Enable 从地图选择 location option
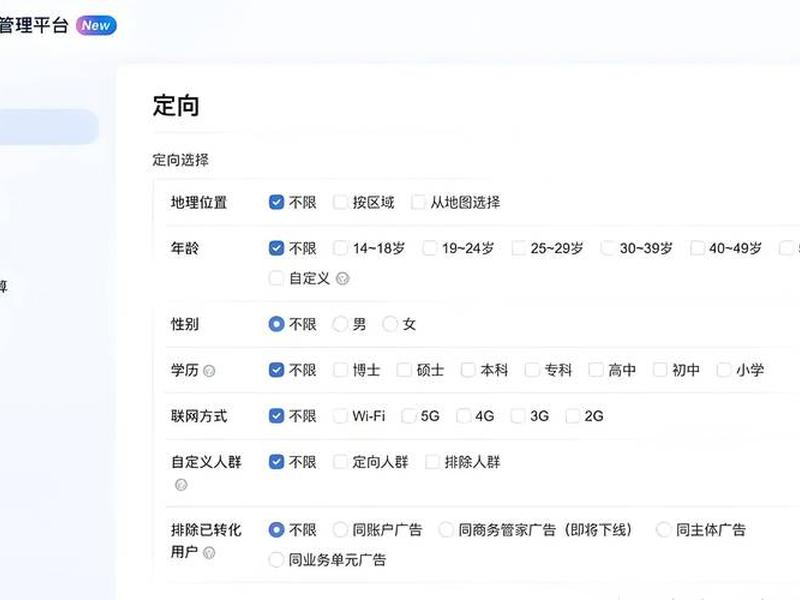Image resolution: width=800 pixels, height=600 pixels. click(418, 203)
